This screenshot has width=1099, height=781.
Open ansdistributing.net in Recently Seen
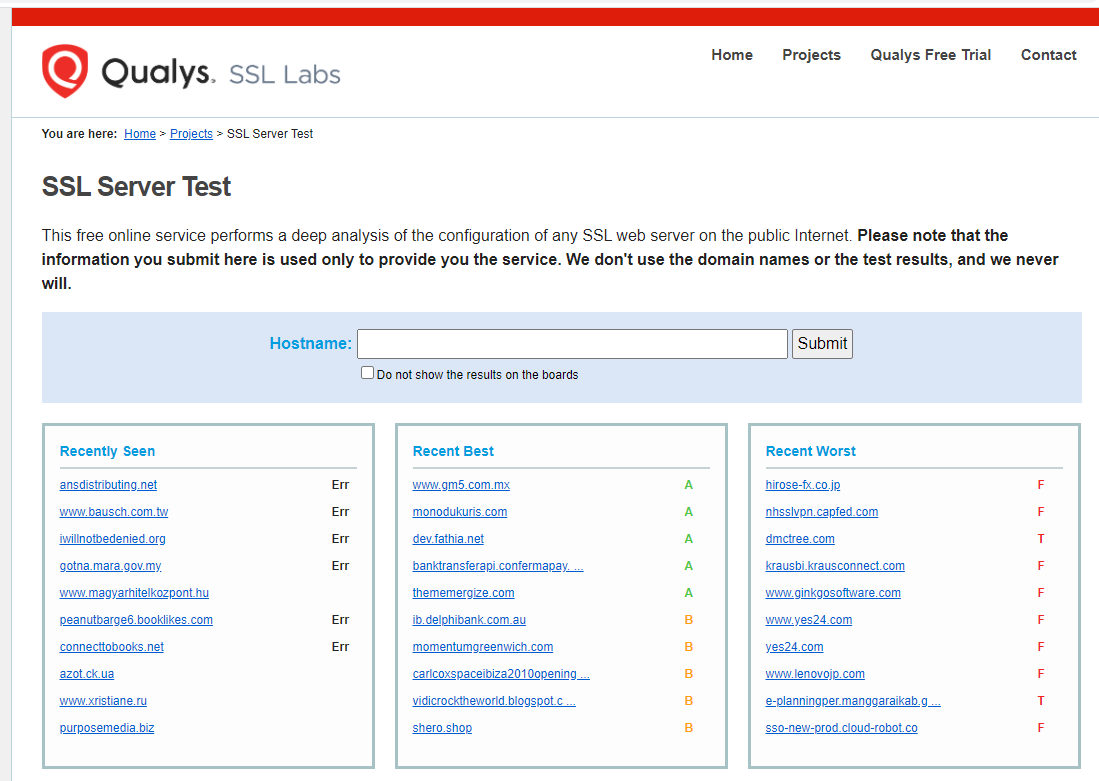pos(108,484)
